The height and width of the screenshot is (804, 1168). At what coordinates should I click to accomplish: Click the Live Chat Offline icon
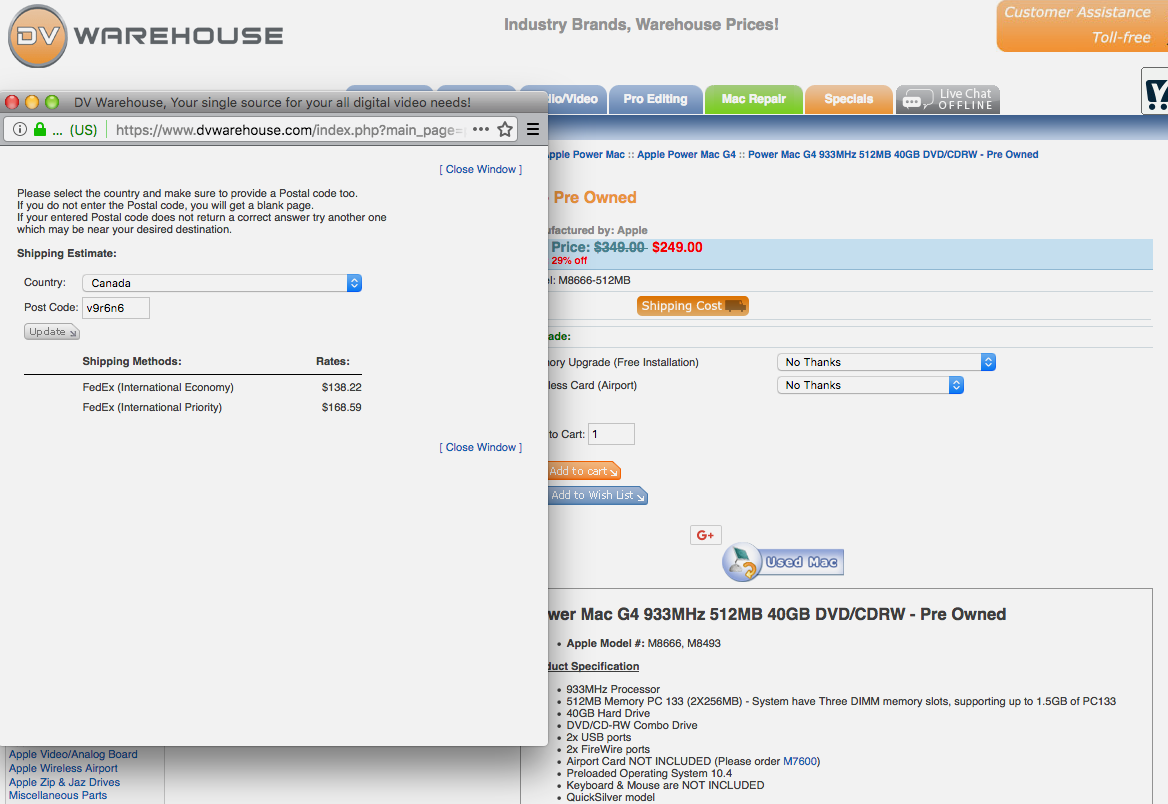point(948,99)
